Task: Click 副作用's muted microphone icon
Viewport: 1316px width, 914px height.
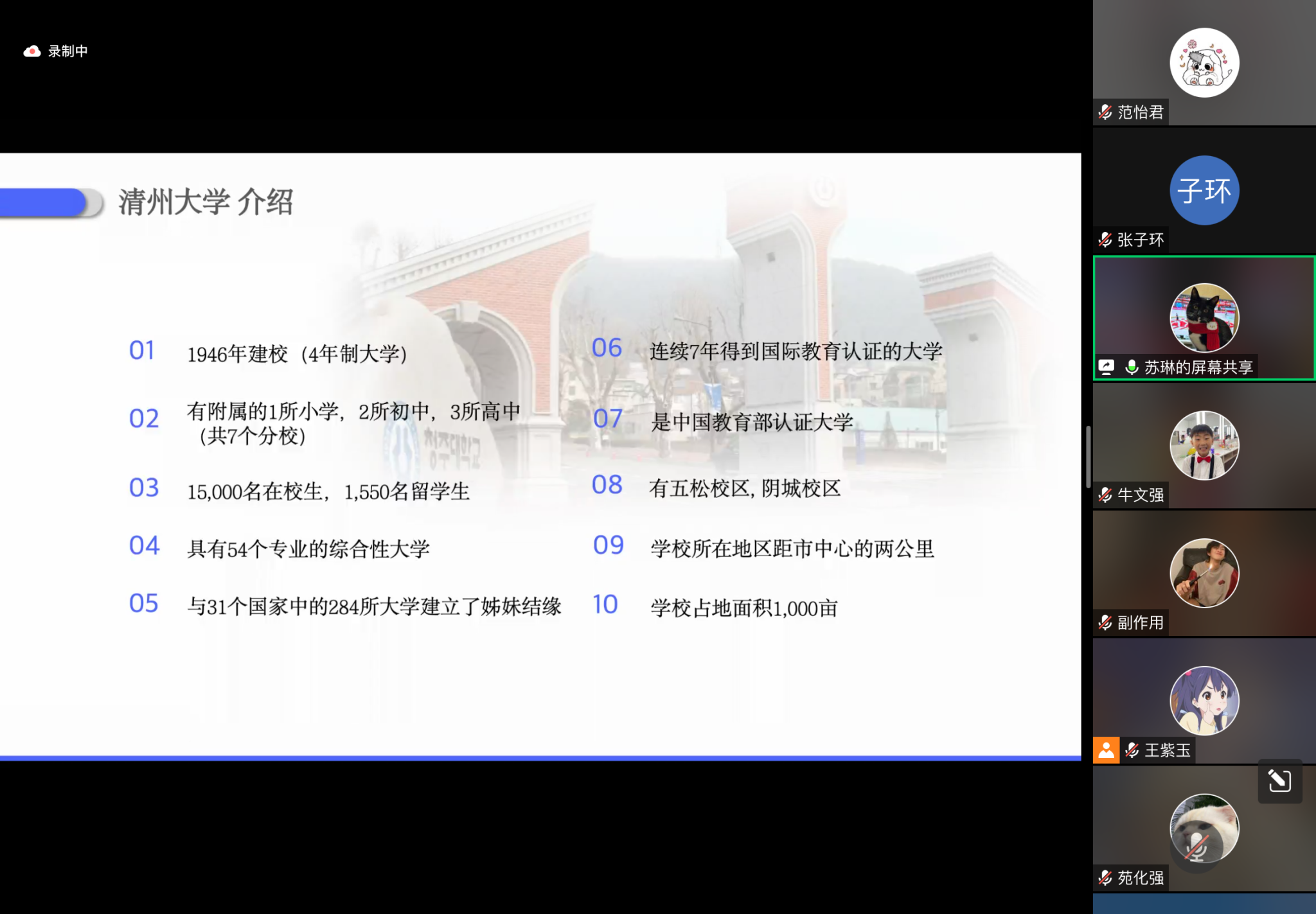Action: click(1105, 622)
